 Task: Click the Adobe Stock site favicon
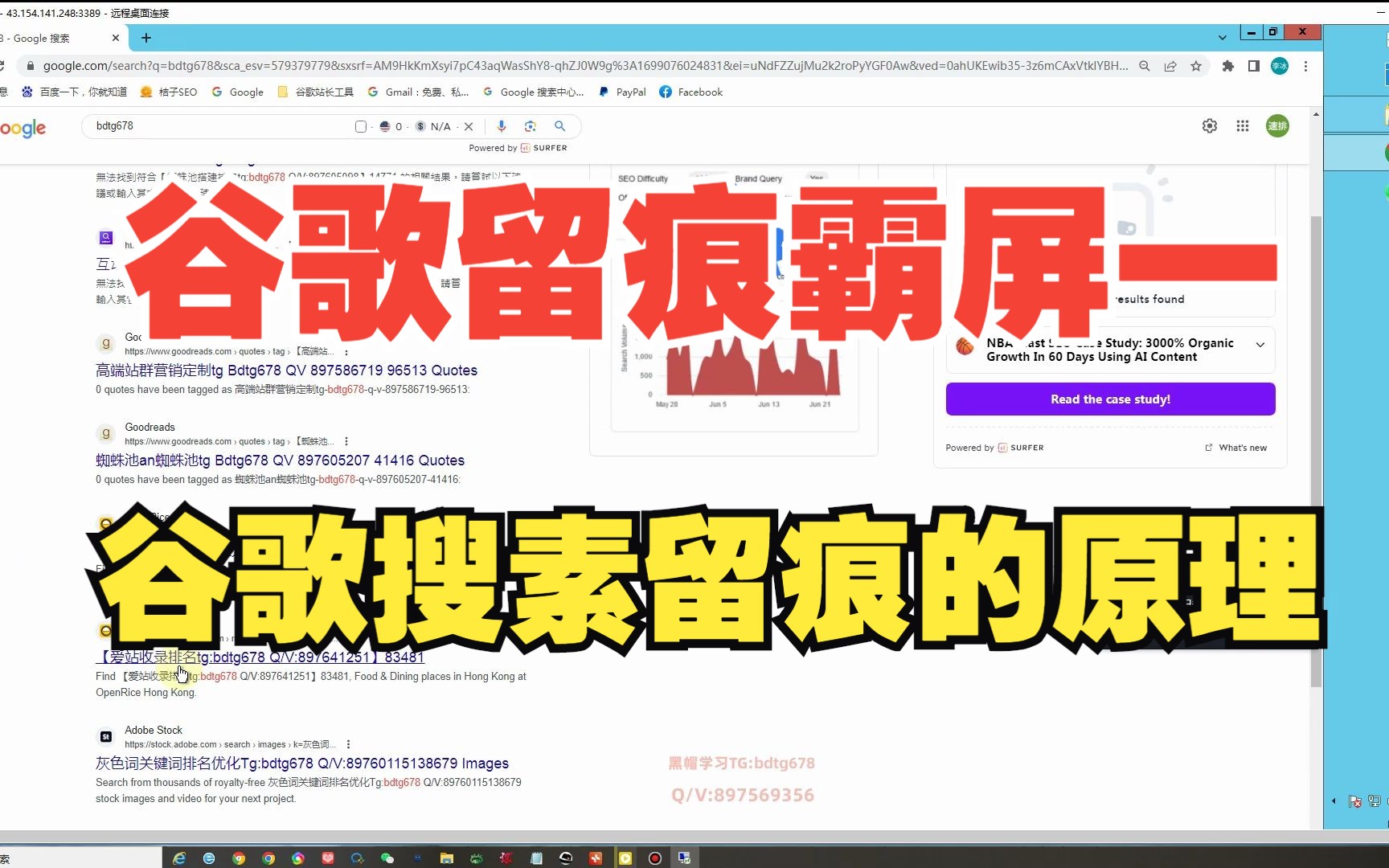tap(105, 736)
